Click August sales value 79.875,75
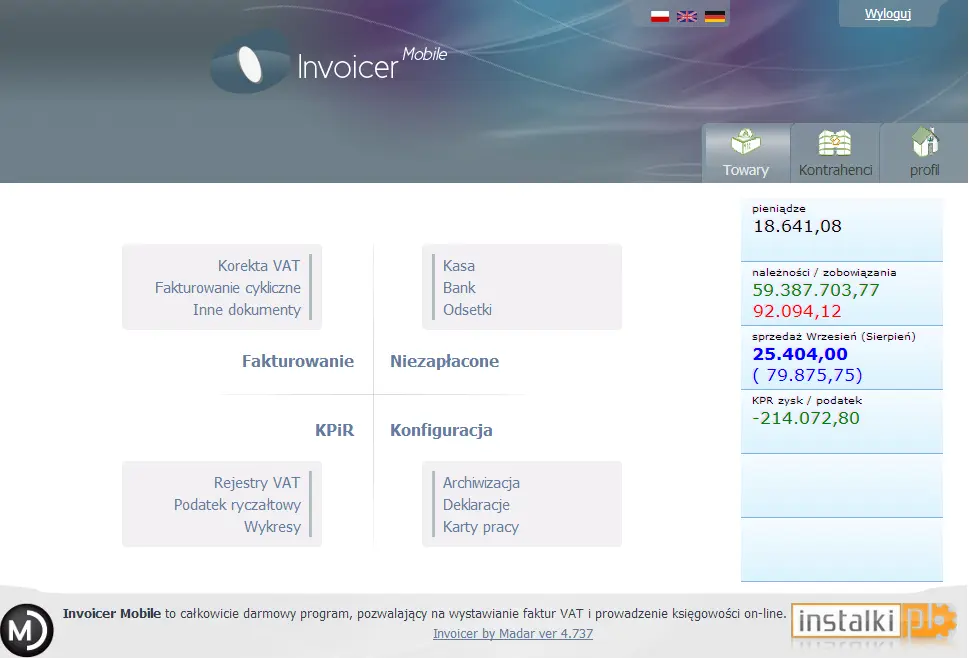This screenshot has height=658, width=969. click(x=807, y=375)
